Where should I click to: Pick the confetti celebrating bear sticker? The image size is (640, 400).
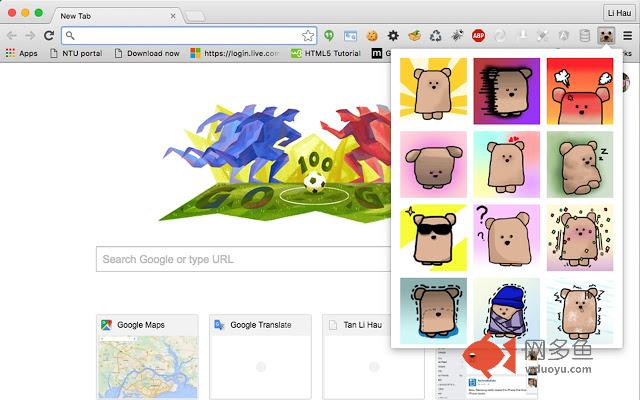[580, 238]
